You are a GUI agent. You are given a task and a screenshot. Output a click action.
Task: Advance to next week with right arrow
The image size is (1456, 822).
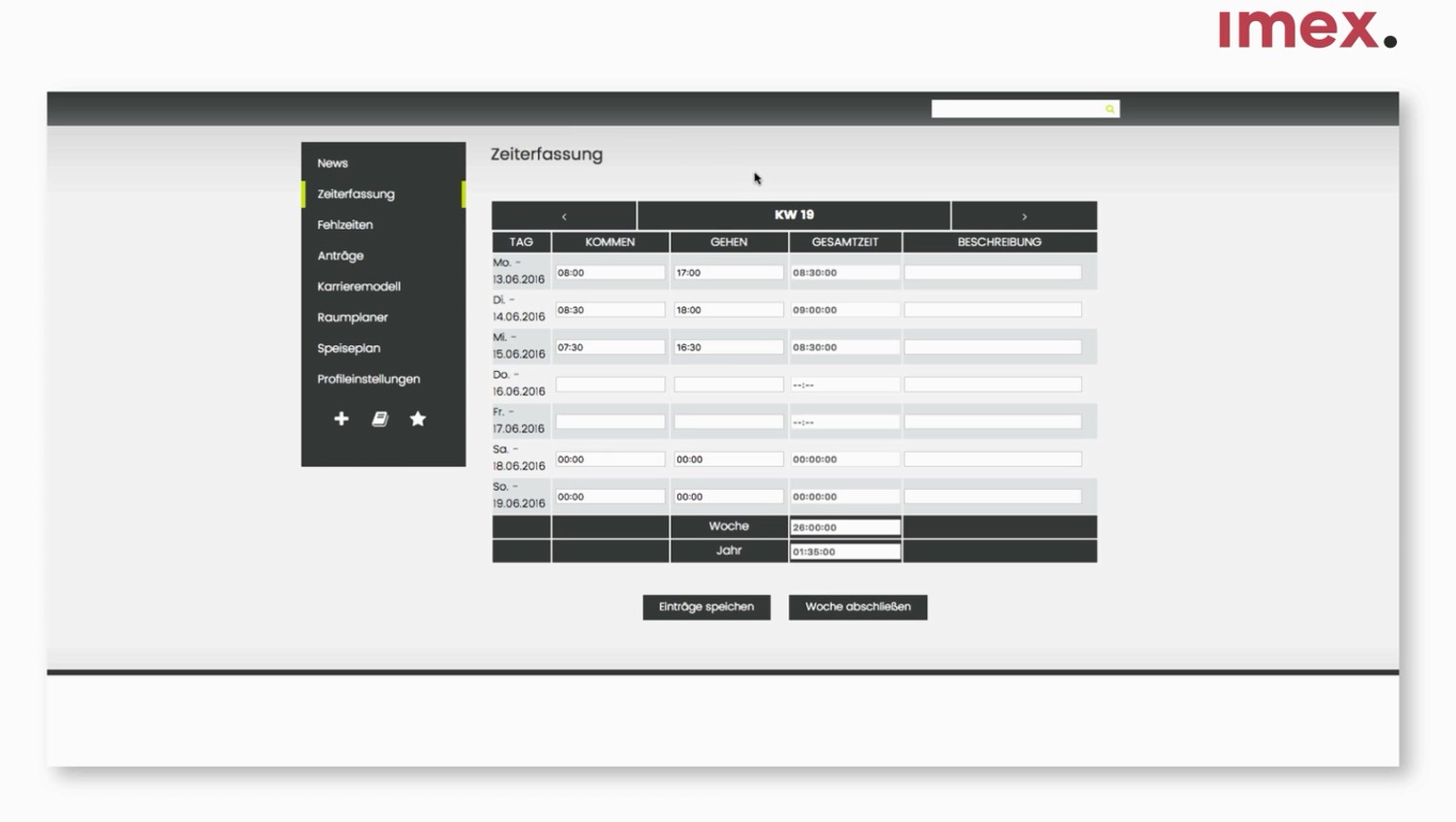[x=1024, y=216]
